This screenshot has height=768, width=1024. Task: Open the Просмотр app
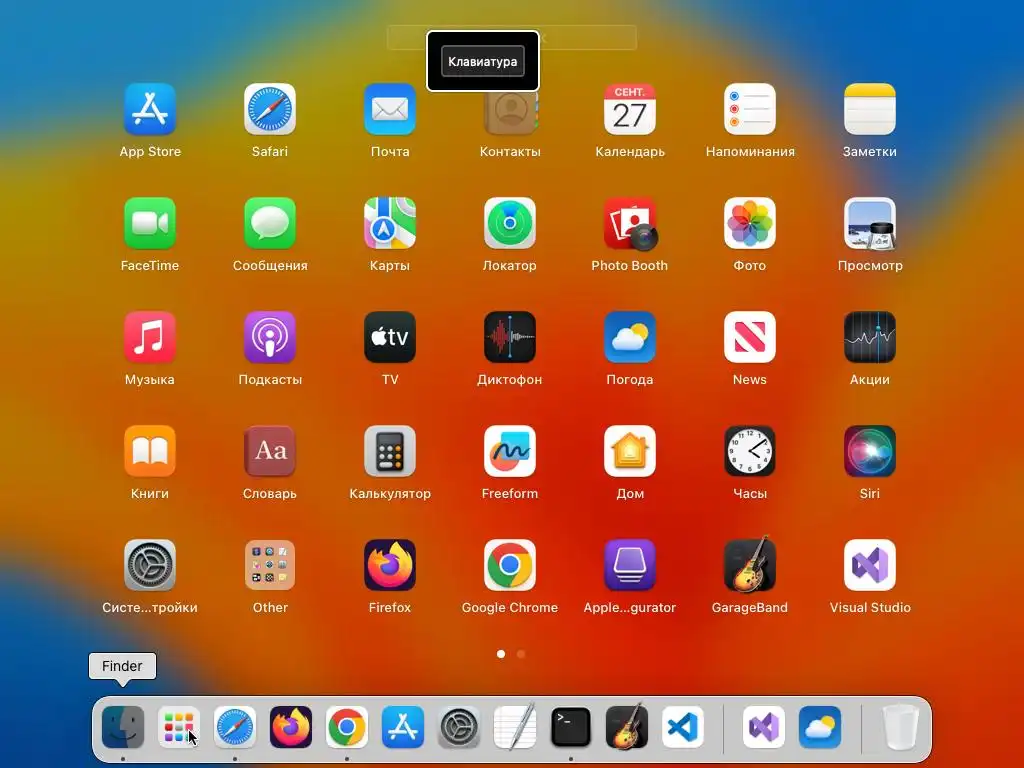pyautogui.click(x=870, y=223)
